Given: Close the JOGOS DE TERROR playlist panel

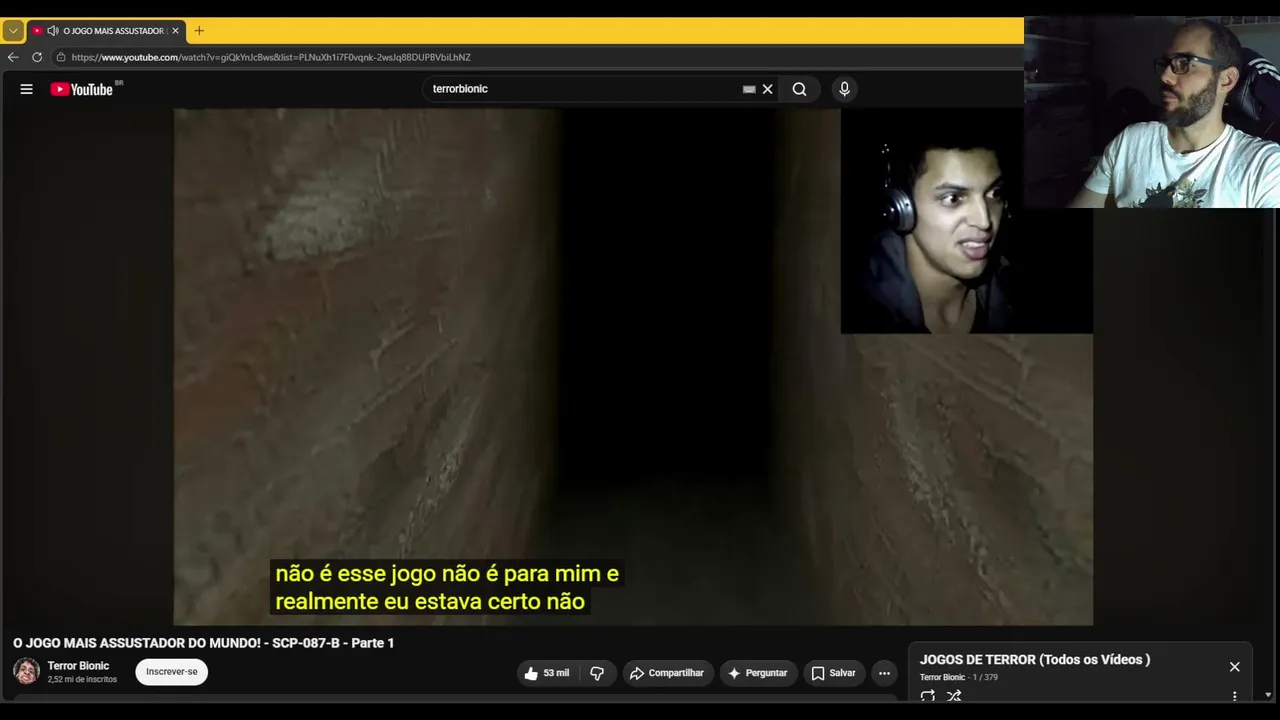Looking at the screenshot, I should point(1235,667).
